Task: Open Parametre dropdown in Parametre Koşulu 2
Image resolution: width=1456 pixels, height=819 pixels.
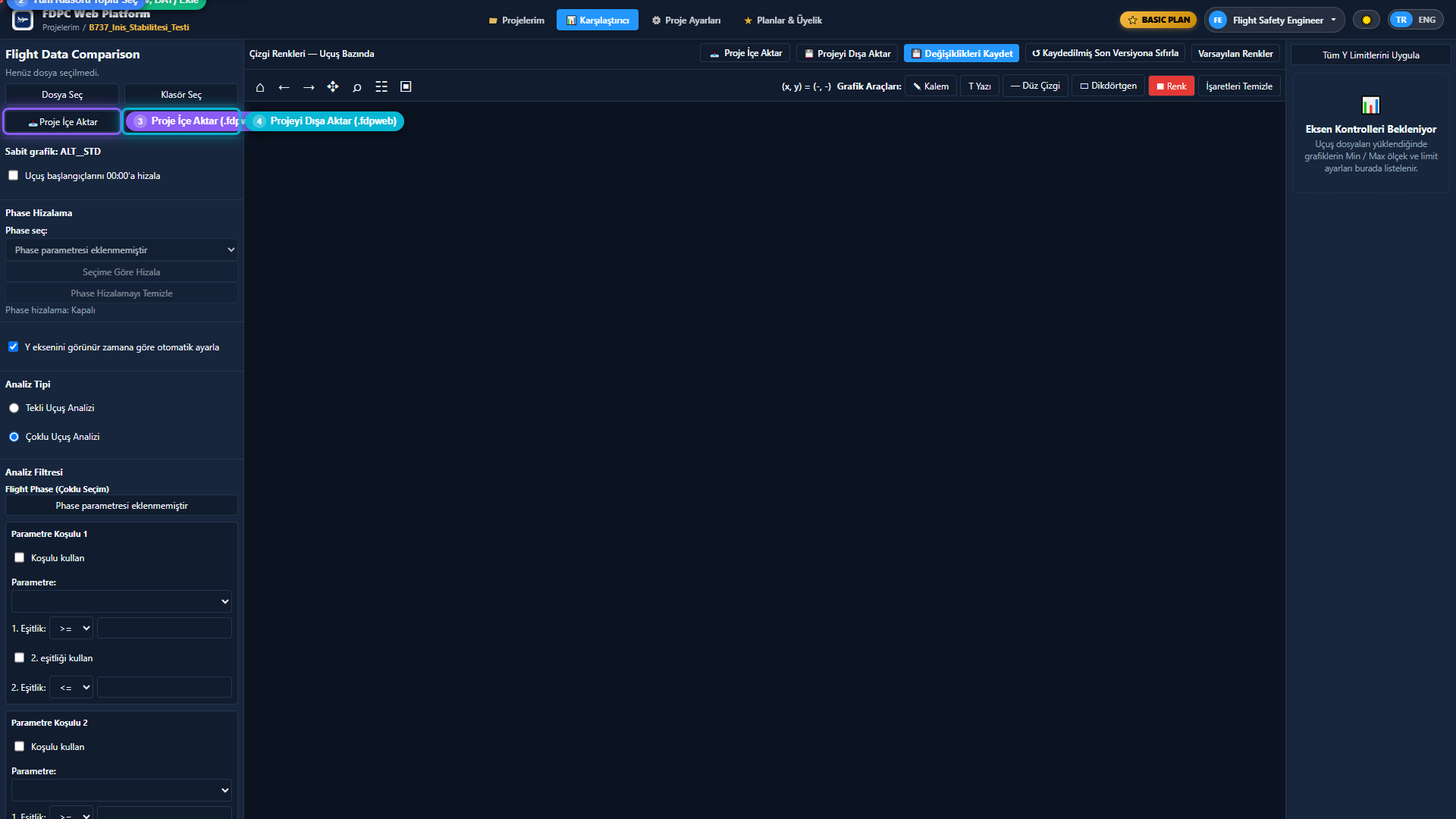Action: [x=121, y=790]
